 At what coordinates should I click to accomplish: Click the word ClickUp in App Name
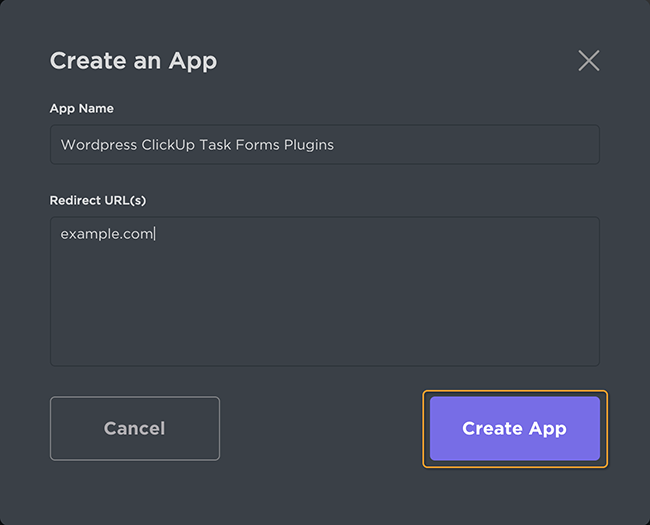[x=168, y=145]
